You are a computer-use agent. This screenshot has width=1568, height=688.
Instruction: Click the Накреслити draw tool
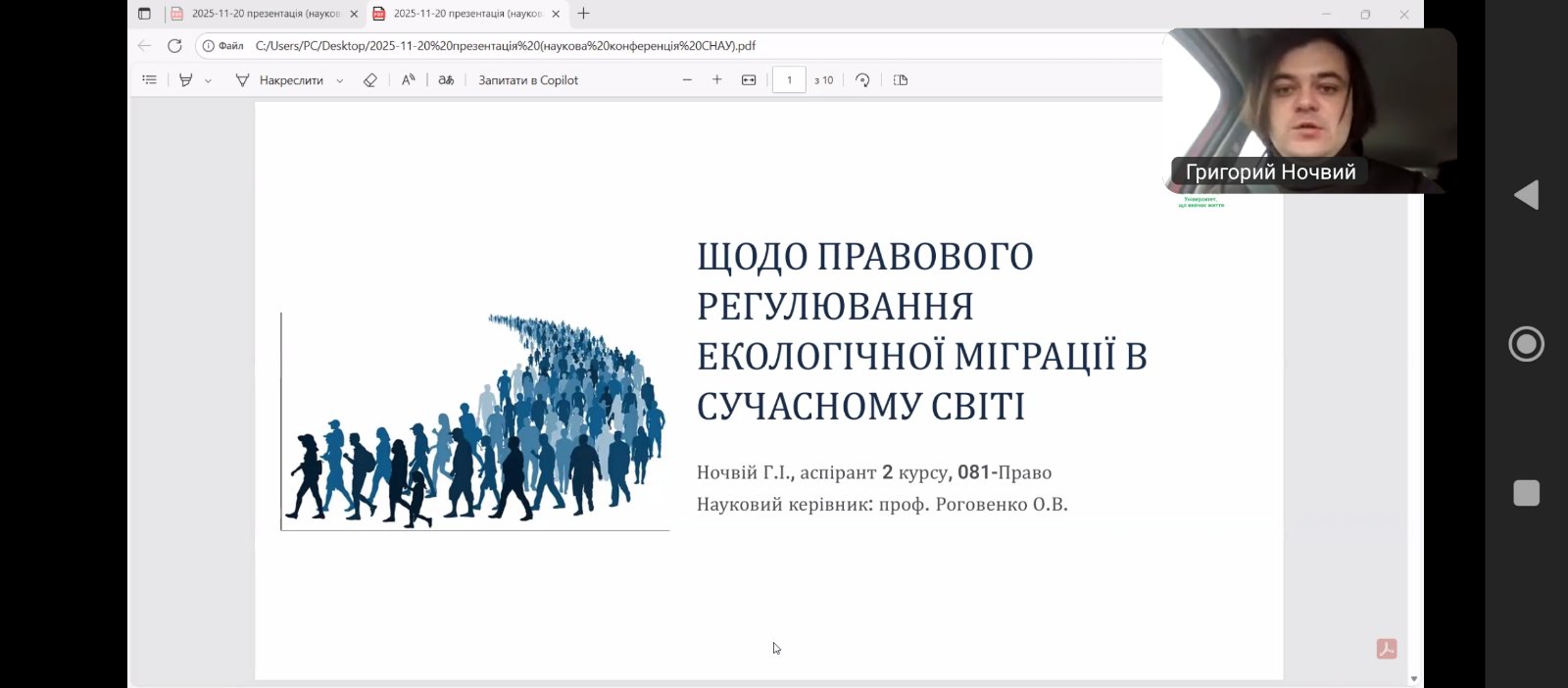click(280, 80)
